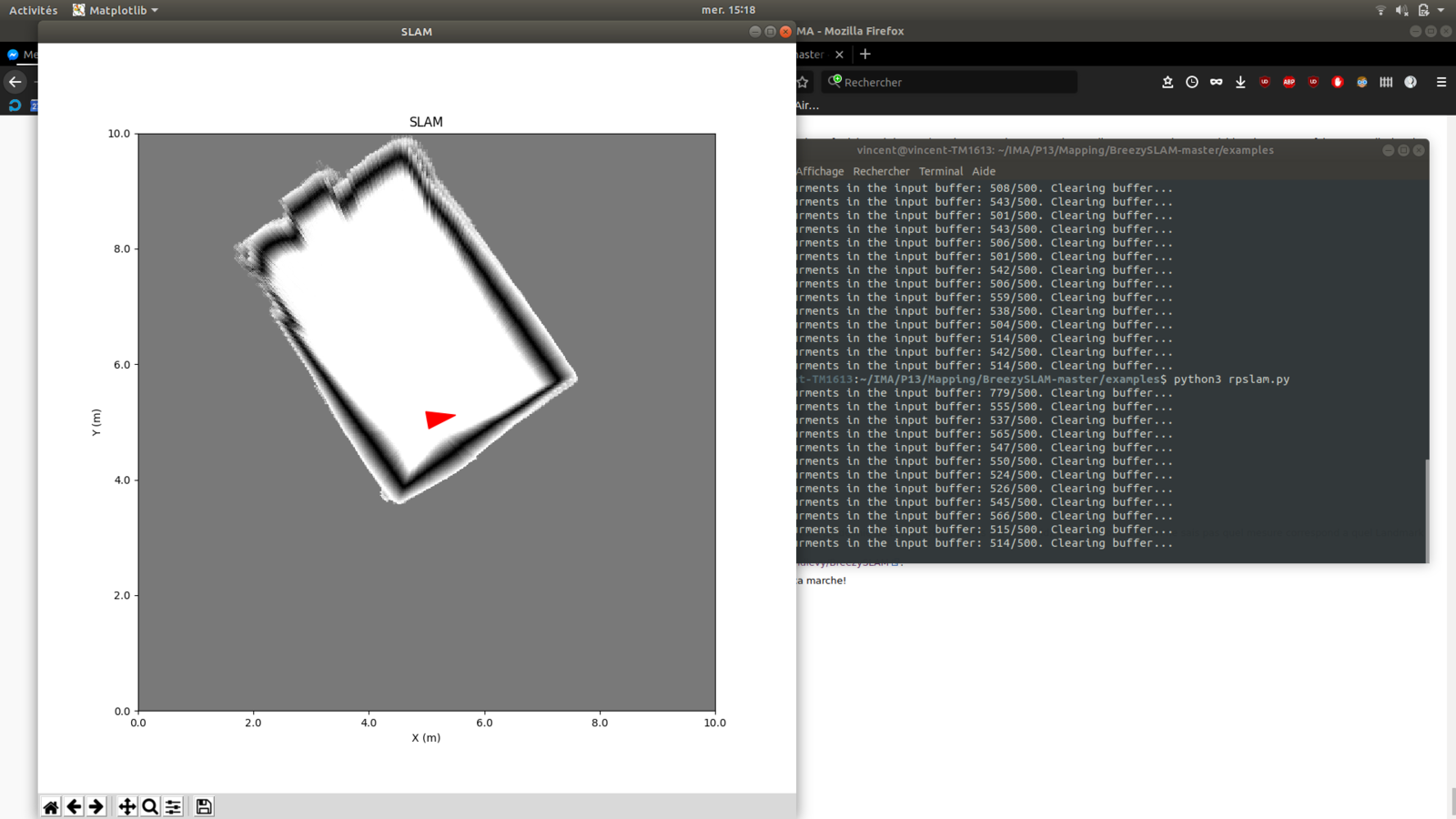Image resolution: width=1456 pixels, height=819 pixels.
Task: Toggle the Zoom-to-rectangle magnifier tool
Action: [x=150, y=806]
